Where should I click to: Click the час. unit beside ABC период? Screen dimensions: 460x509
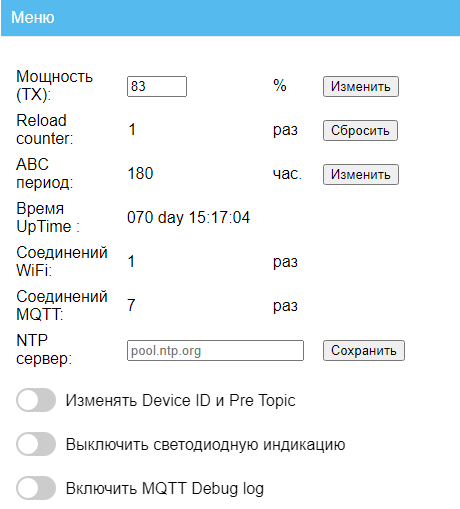coord(287,174)
